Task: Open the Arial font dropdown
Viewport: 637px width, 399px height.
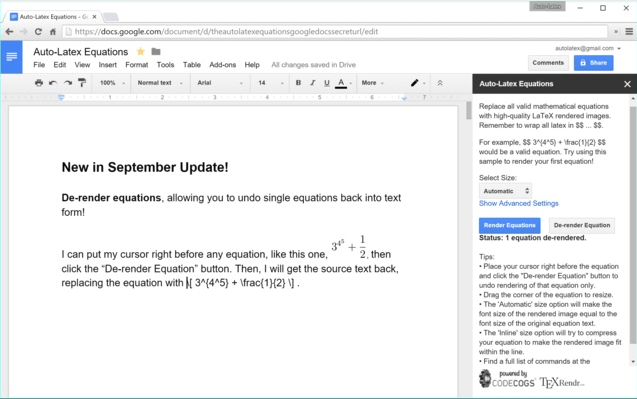Action: 220,83
